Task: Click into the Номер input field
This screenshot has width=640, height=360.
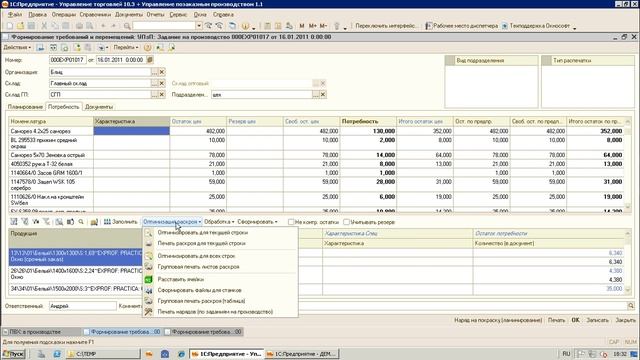Action: (x=68, y=60)
